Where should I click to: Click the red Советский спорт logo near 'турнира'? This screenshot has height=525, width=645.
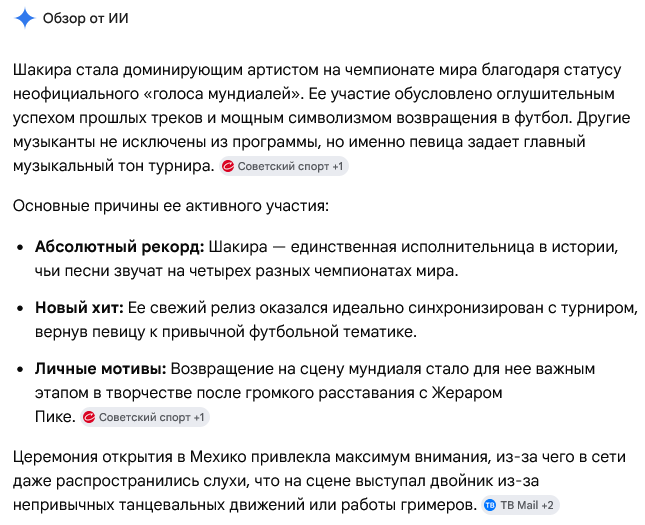coord(227,166)
